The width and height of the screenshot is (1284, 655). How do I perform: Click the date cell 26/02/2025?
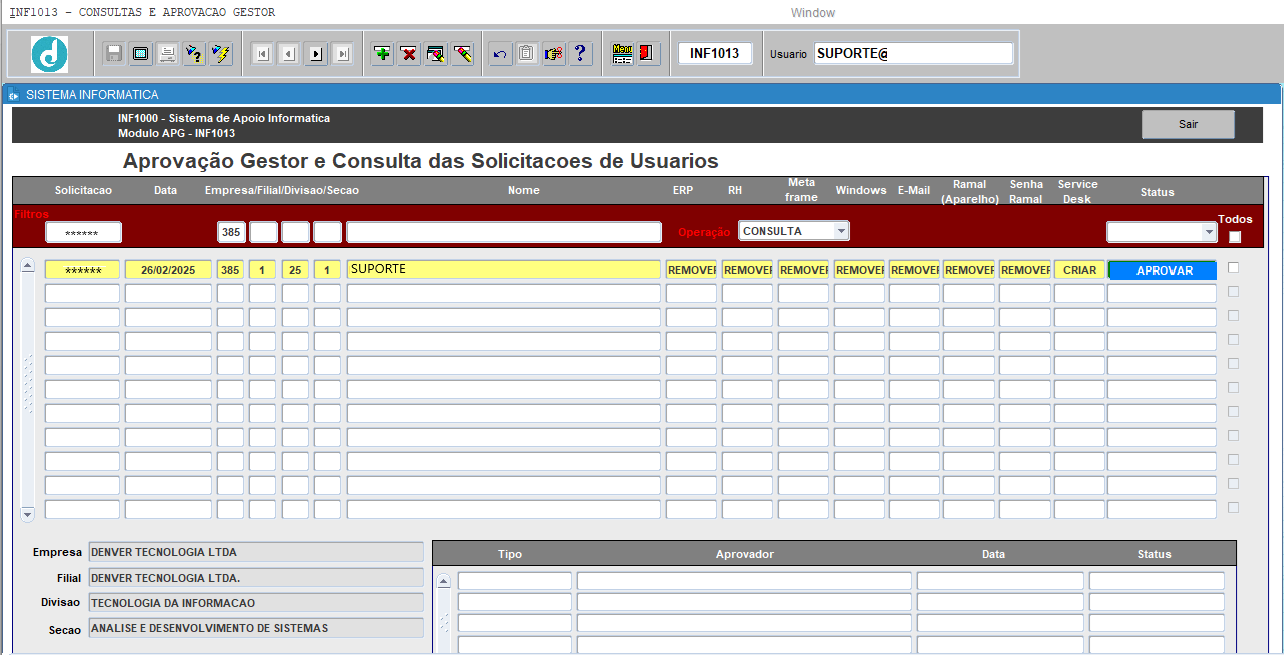tap(168, 270)
